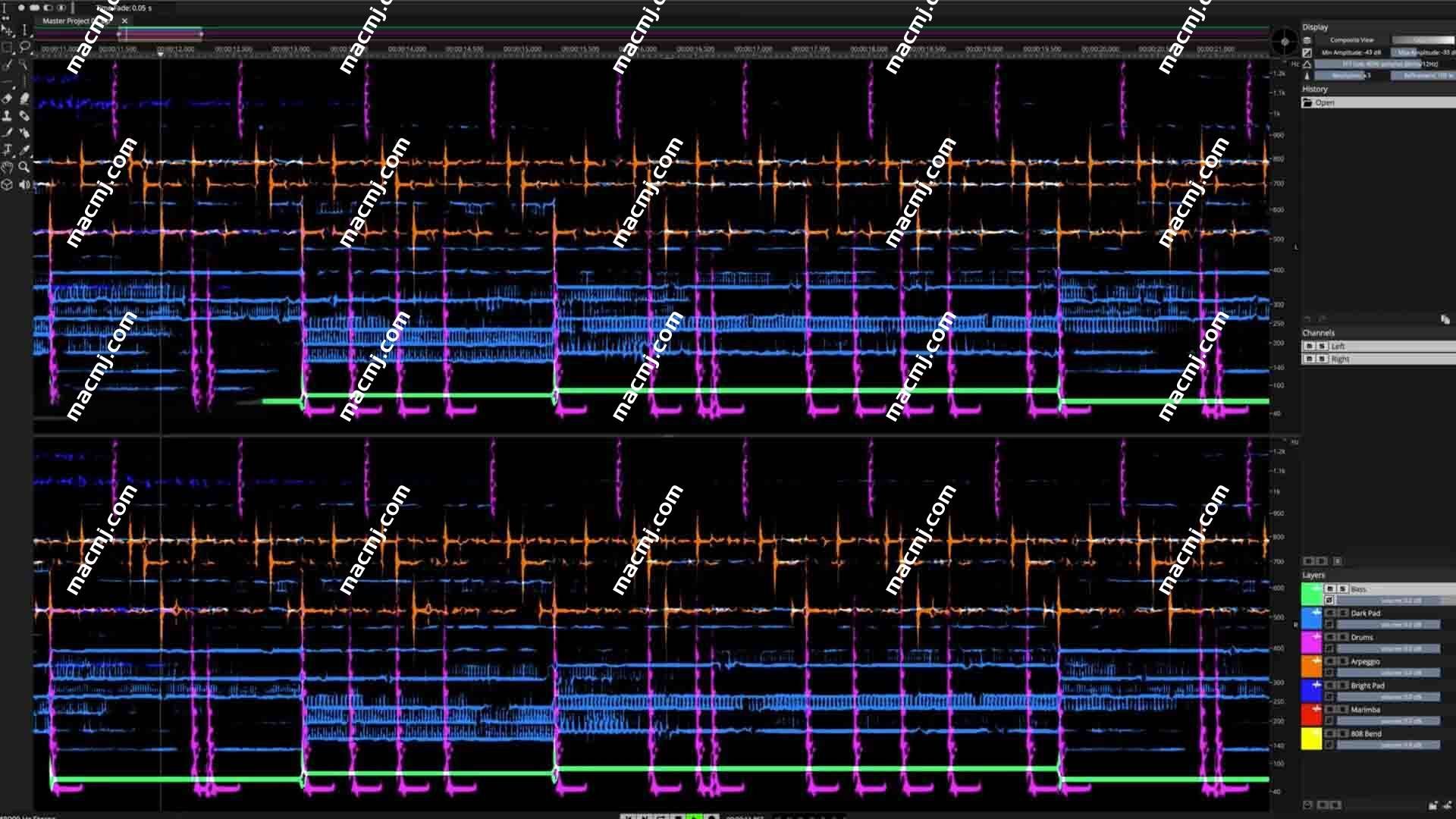Select the sharp selection edge mode icon
1456x819 pixels.
tap(22, 8)
